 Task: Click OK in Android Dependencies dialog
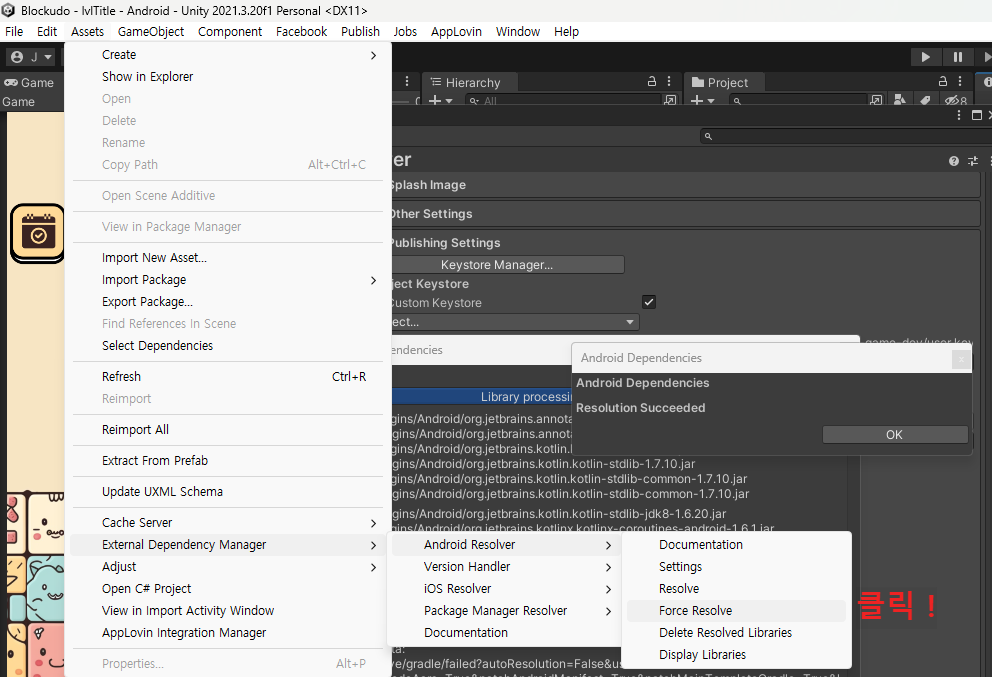click(x=895, y=435)
